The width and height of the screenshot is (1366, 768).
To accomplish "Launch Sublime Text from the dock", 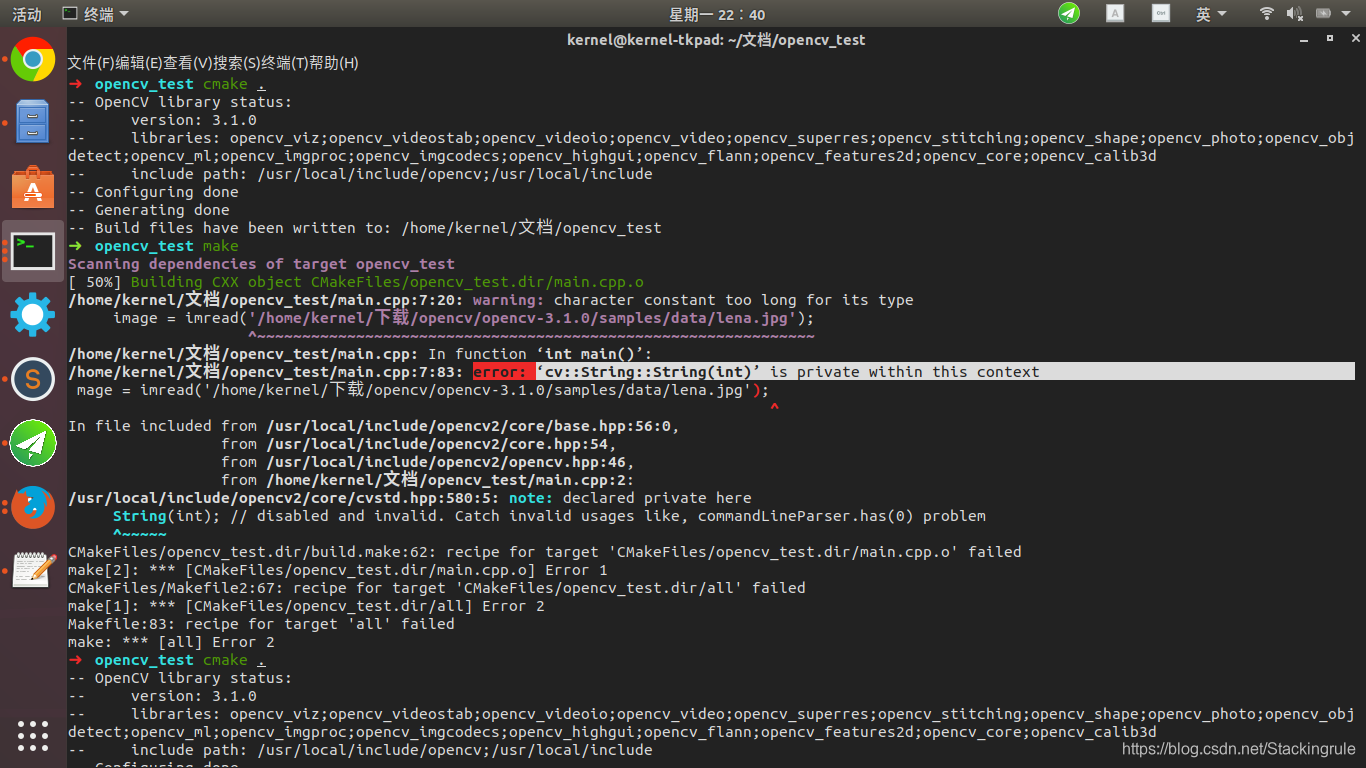I will (33, 379).
